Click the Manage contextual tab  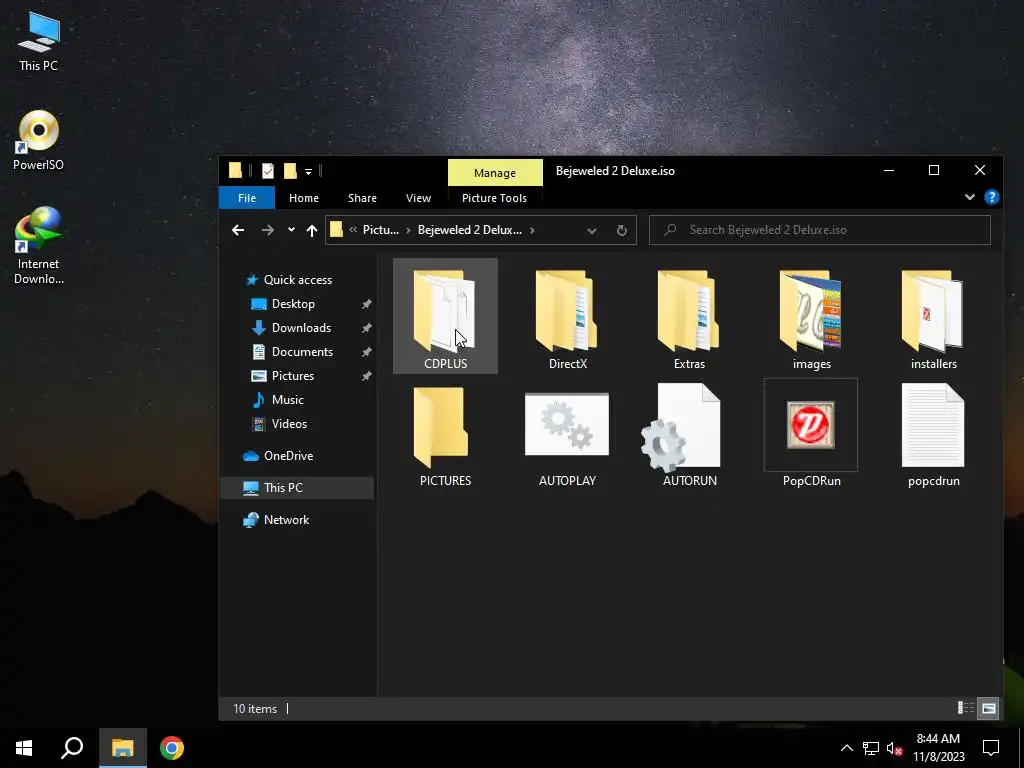pyautogui.click(x=495, y=173)
